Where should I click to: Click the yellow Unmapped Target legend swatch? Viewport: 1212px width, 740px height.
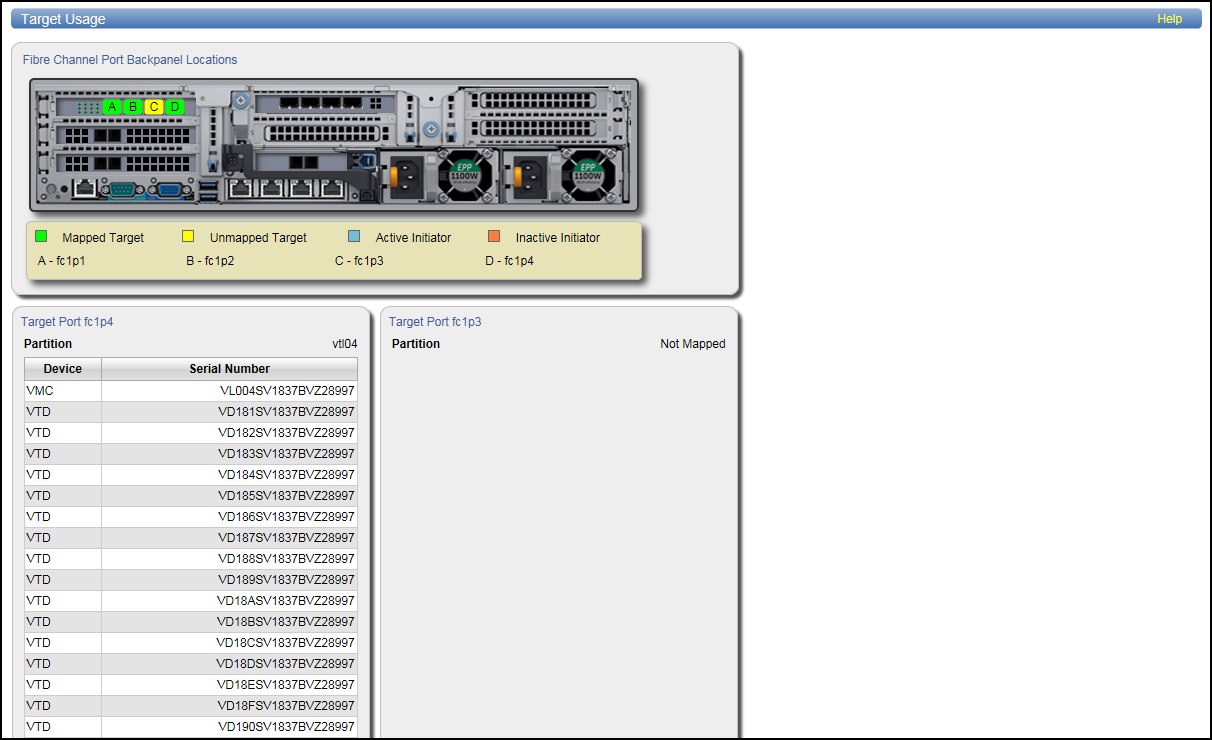pos(188,237)
